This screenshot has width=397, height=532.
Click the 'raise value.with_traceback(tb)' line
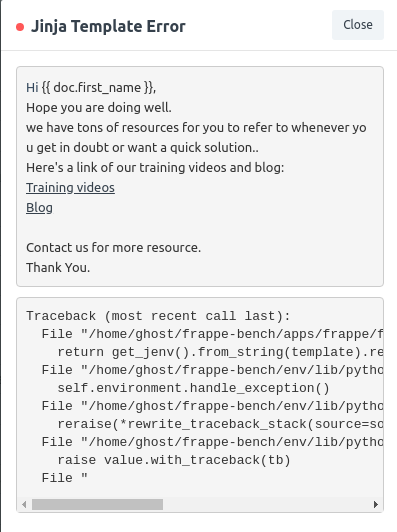(174, 460)
